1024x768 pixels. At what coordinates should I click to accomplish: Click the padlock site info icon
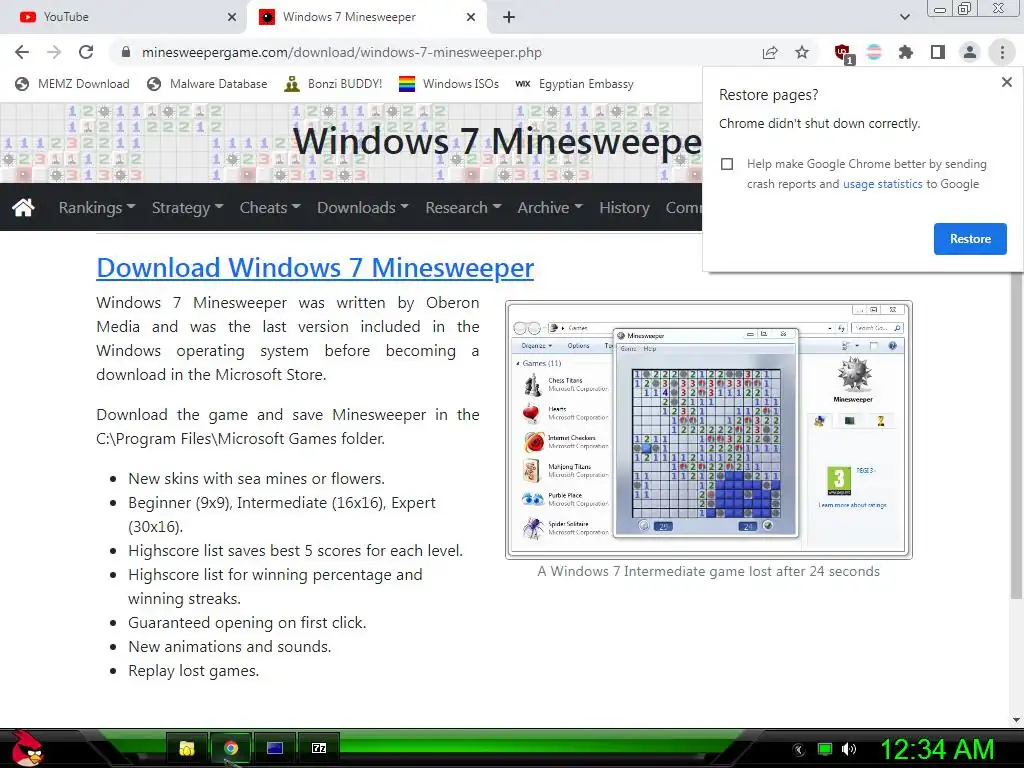[x=126, y=52]
